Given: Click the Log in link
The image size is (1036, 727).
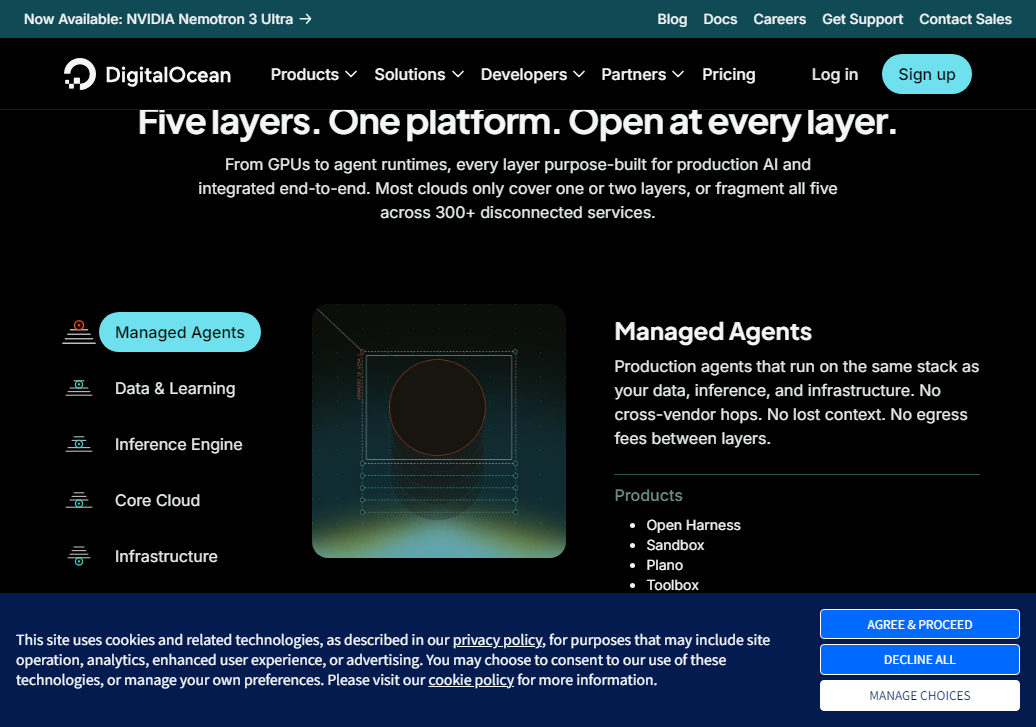Looking at the screenshot, I should click(834, 75).
